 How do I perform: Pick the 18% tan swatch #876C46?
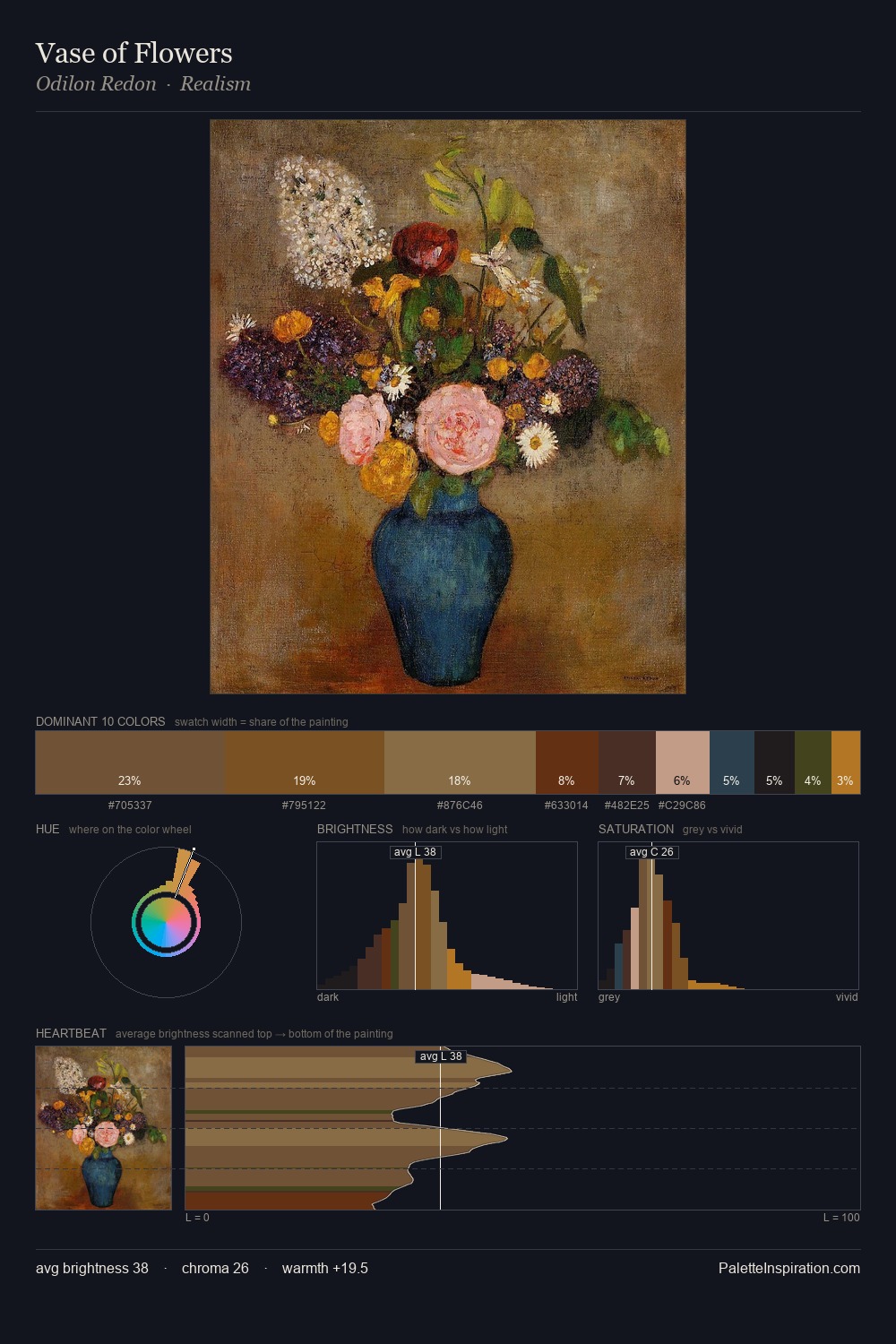[x=460, y=762]
